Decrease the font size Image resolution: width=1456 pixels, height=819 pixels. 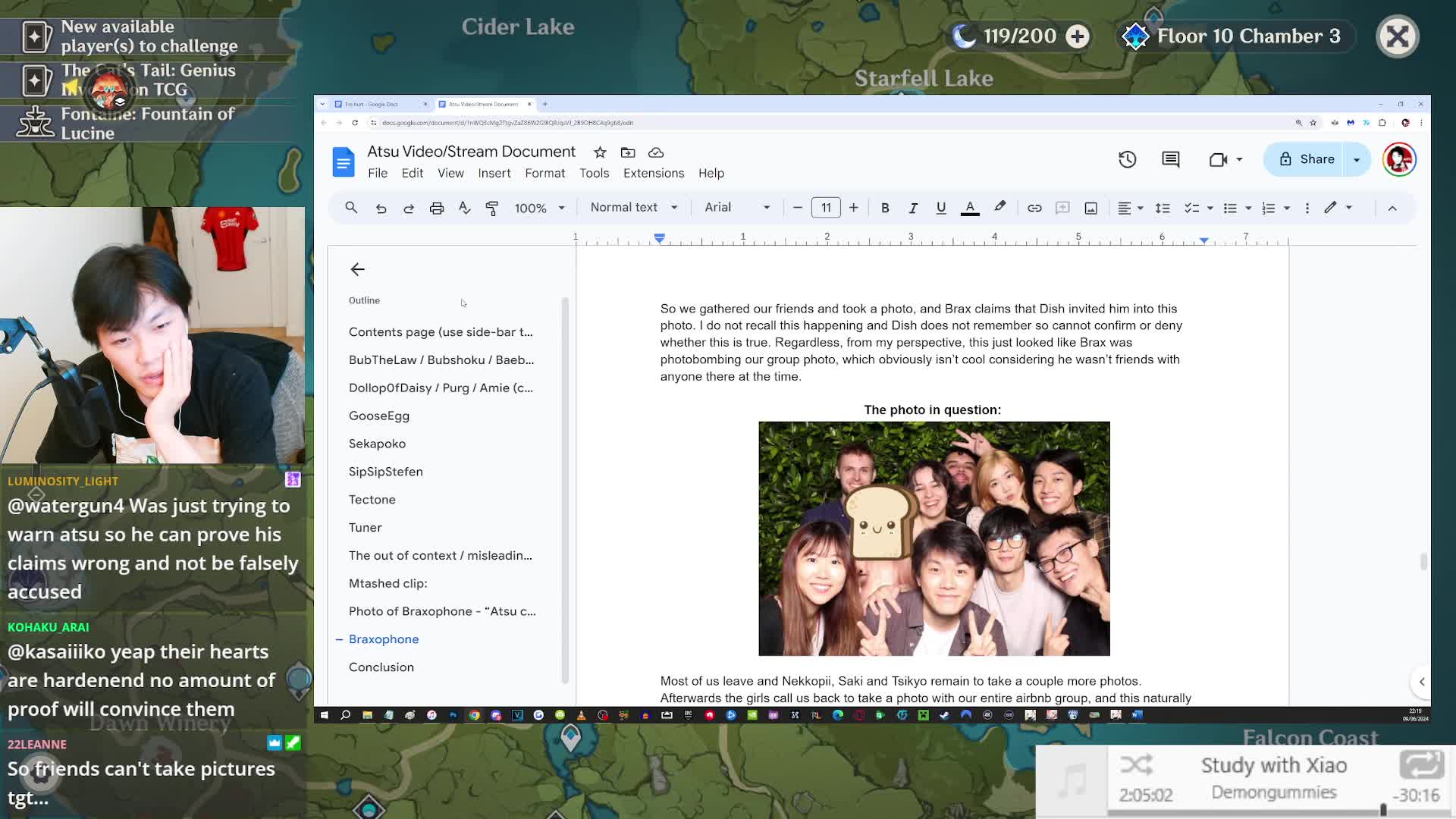click(797, 208)
